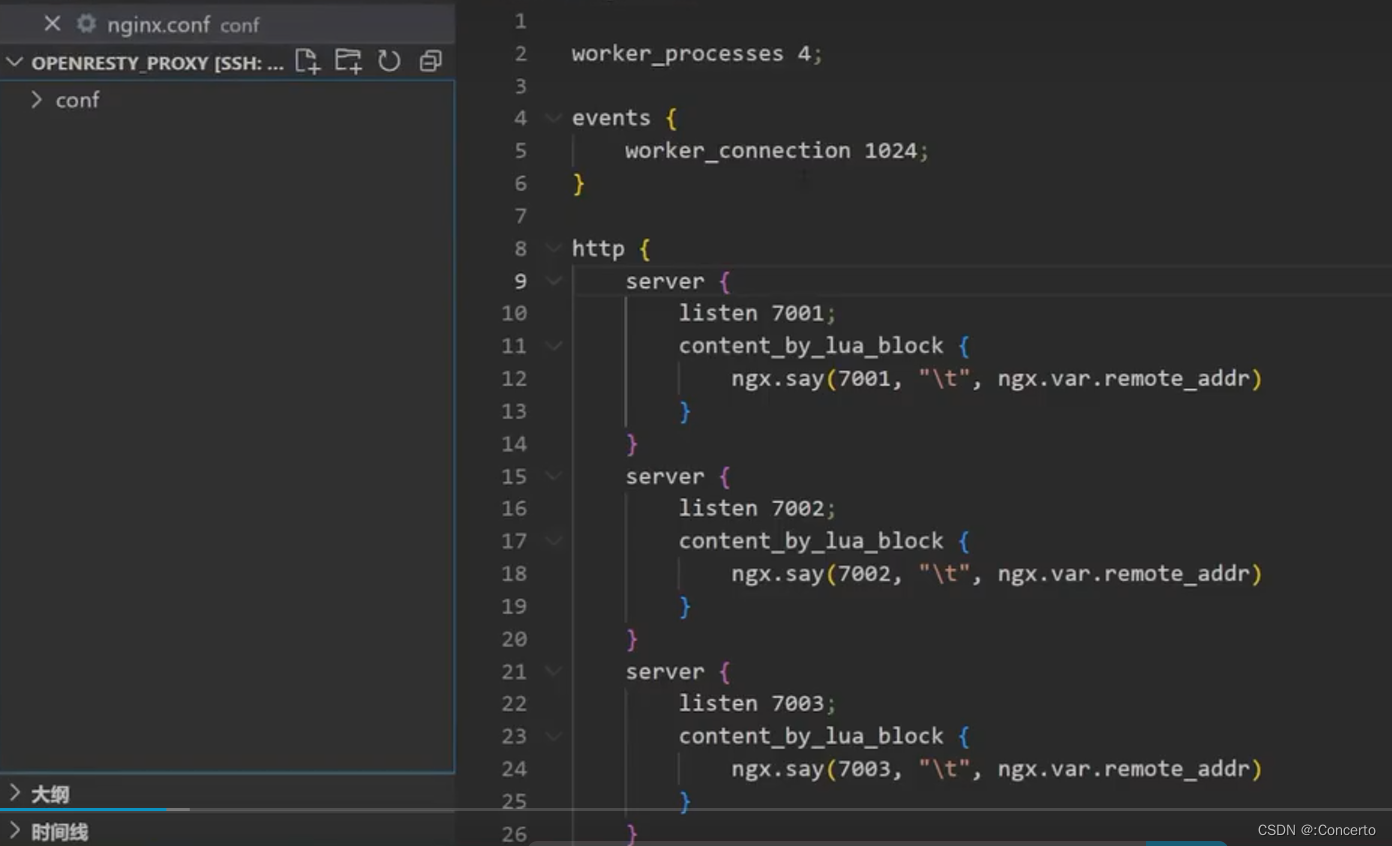Click the server keyword on line 21

click(x=664, y=671)
